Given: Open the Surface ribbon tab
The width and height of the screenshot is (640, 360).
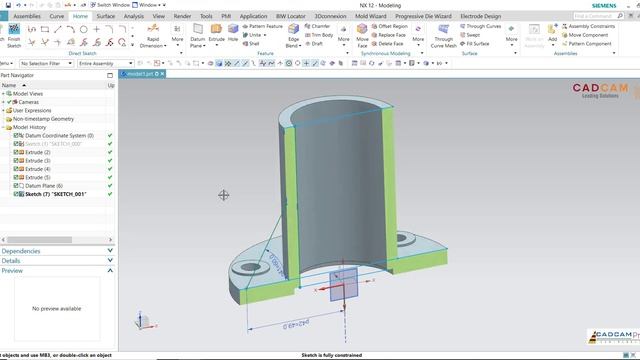Looking at the screenshot, I should click(105, 16).
